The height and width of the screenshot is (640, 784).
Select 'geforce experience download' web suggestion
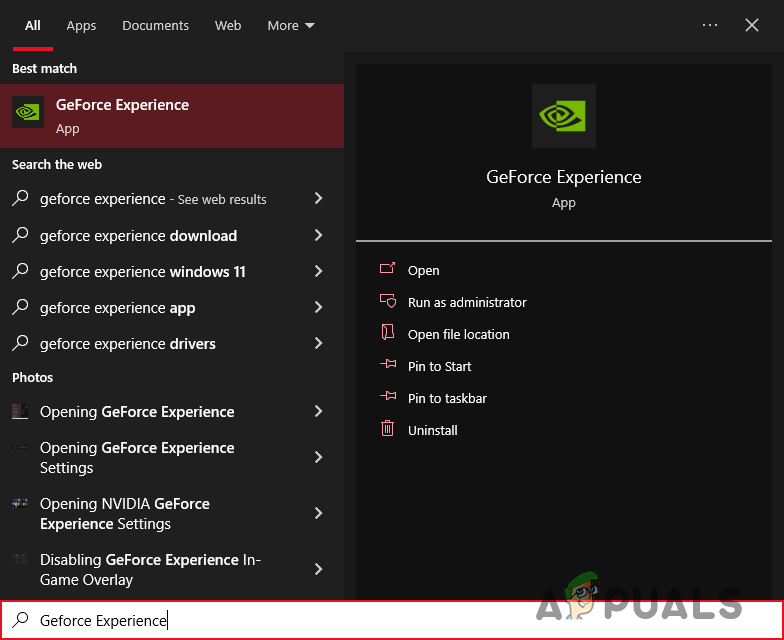pos(172,235)
